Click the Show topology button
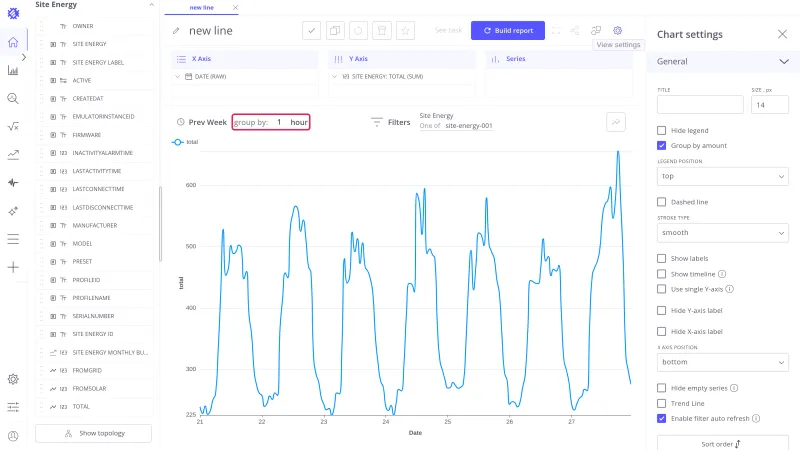 click(x=93, y=433)
